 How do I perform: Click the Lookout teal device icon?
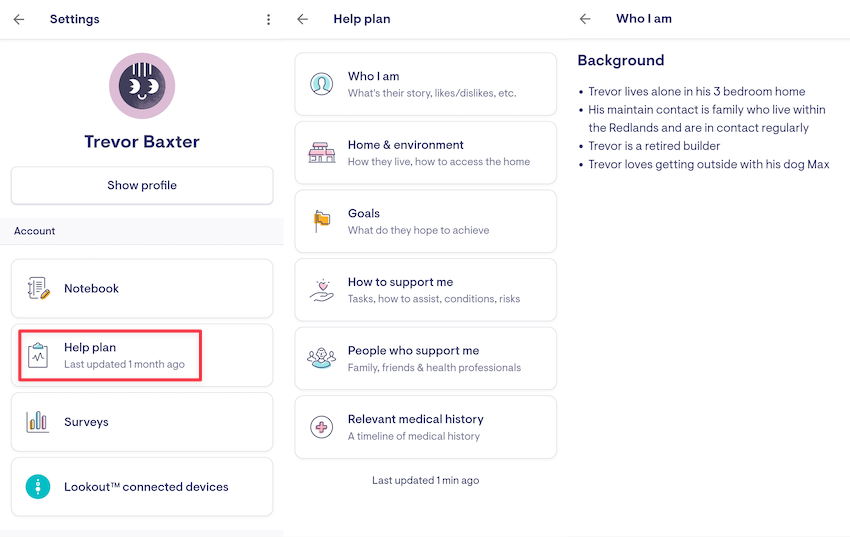[x=38, y=487]
